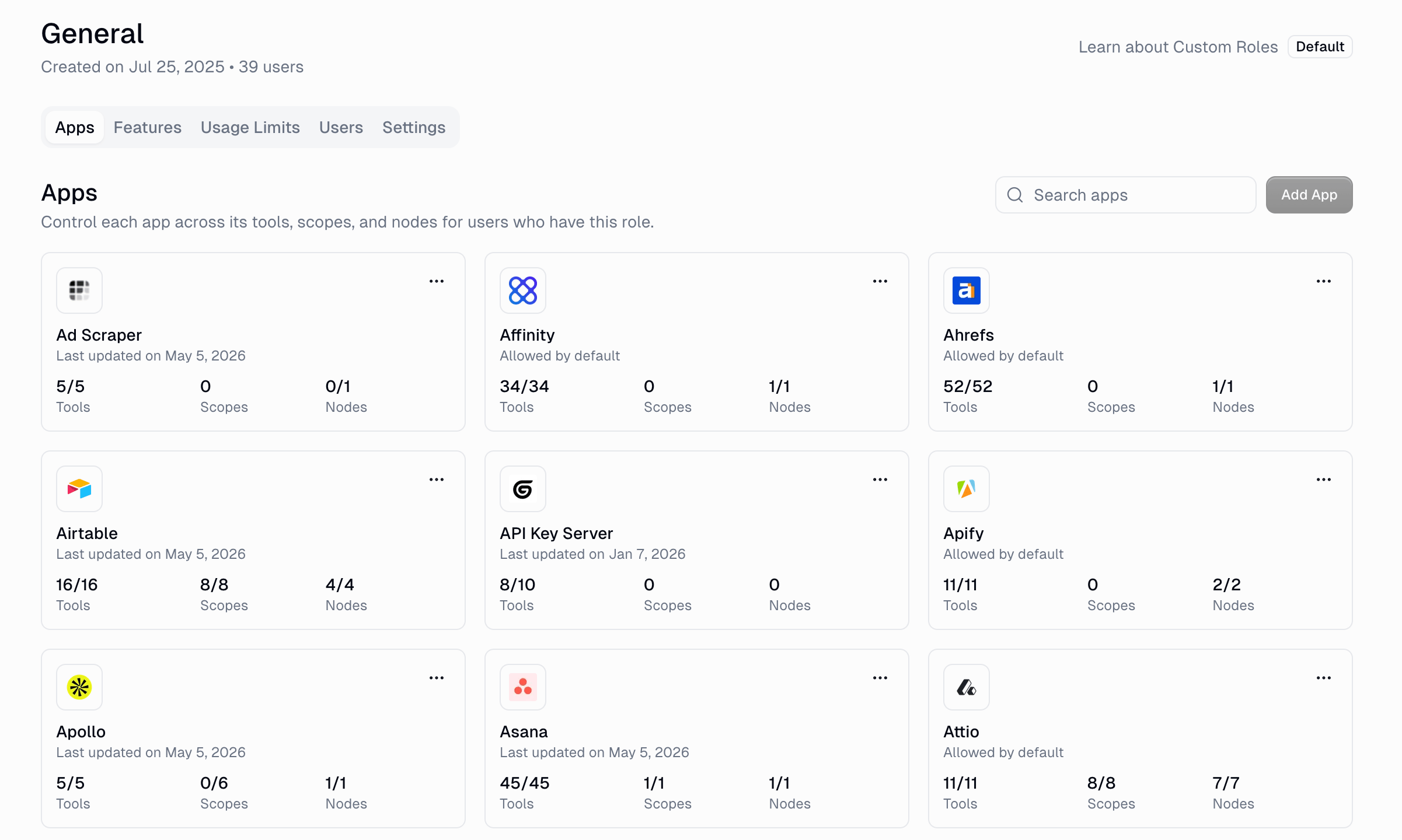Open the Attio app title
Image resolution: width=1402 pixels, height=840 pixels.
(961, 731)
